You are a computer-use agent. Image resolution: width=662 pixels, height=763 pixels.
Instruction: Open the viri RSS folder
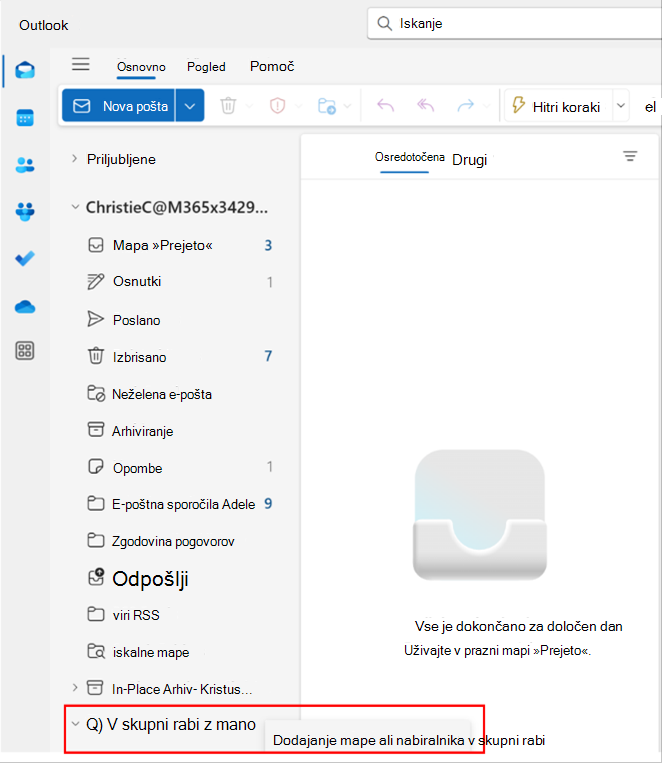pyautogui.click(x=179, y=615)
